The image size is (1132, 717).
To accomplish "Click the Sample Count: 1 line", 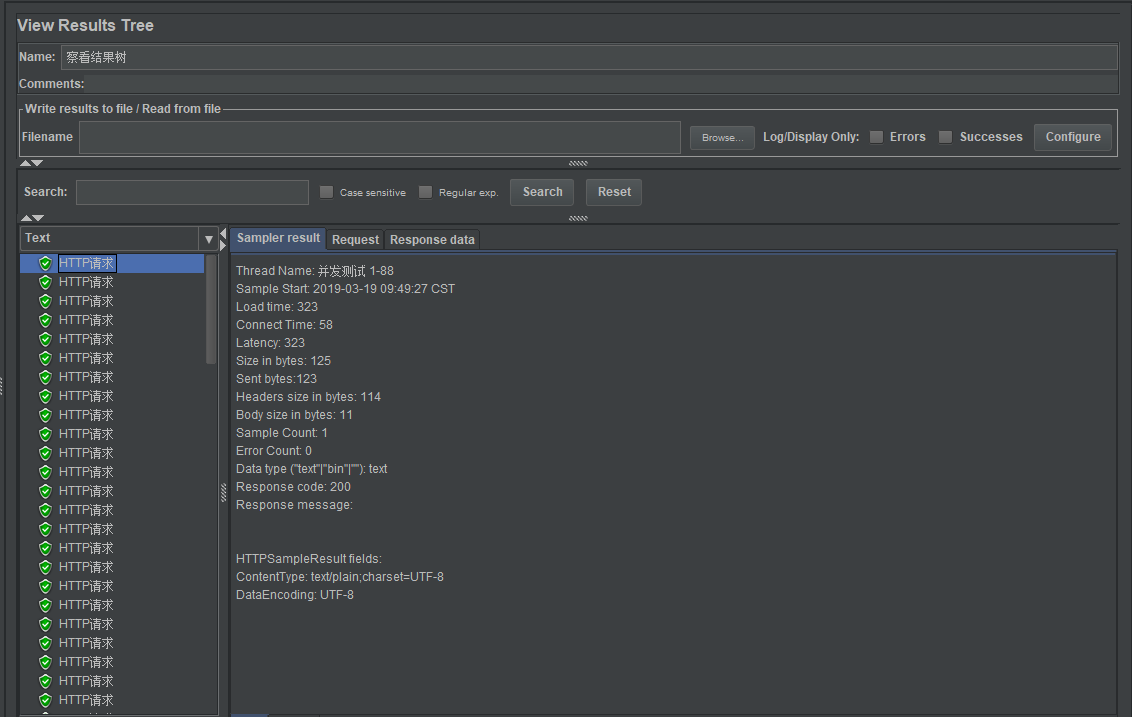I will pos(282,433).
